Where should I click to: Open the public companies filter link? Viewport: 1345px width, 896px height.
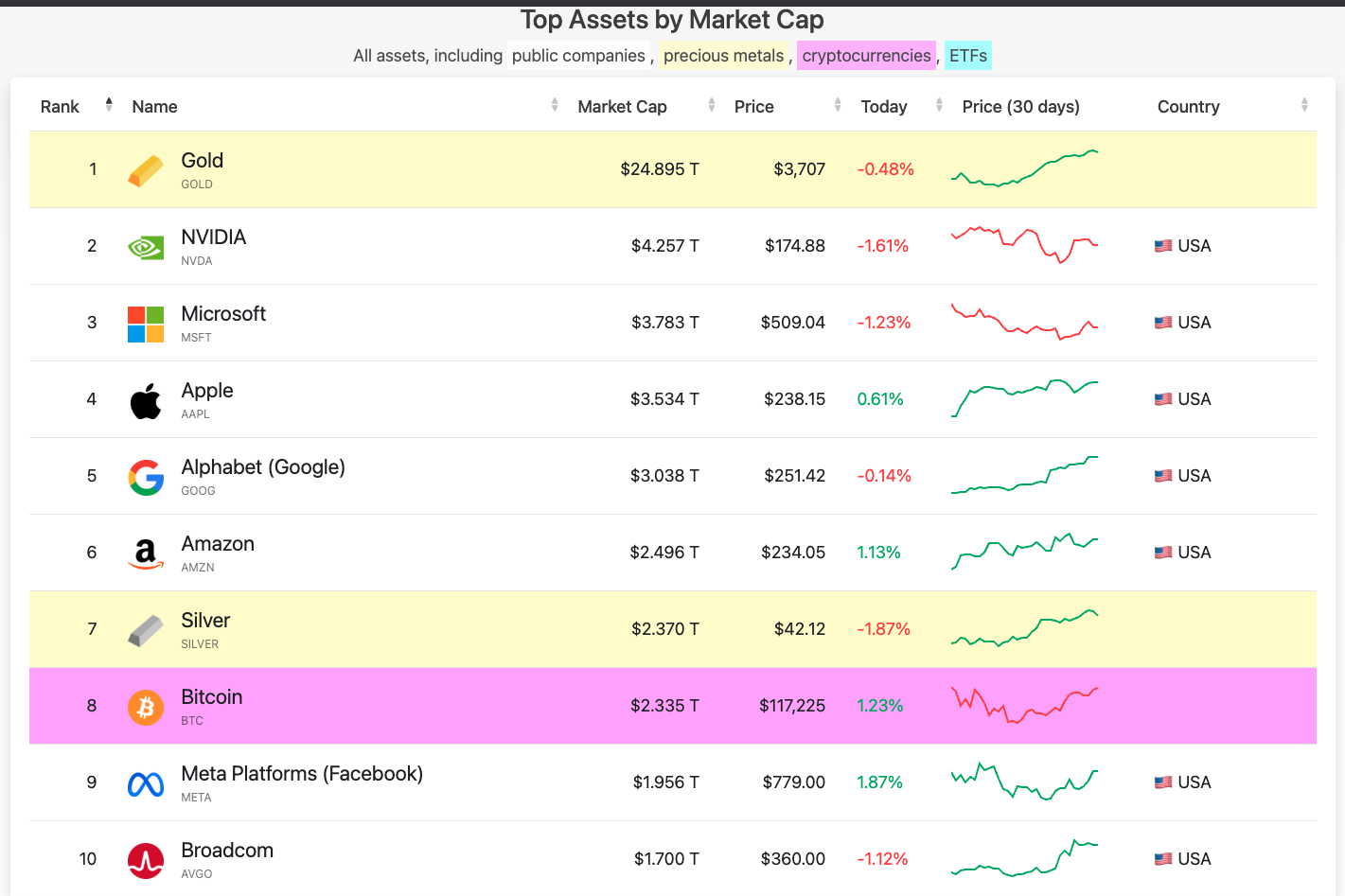point(578,56)
